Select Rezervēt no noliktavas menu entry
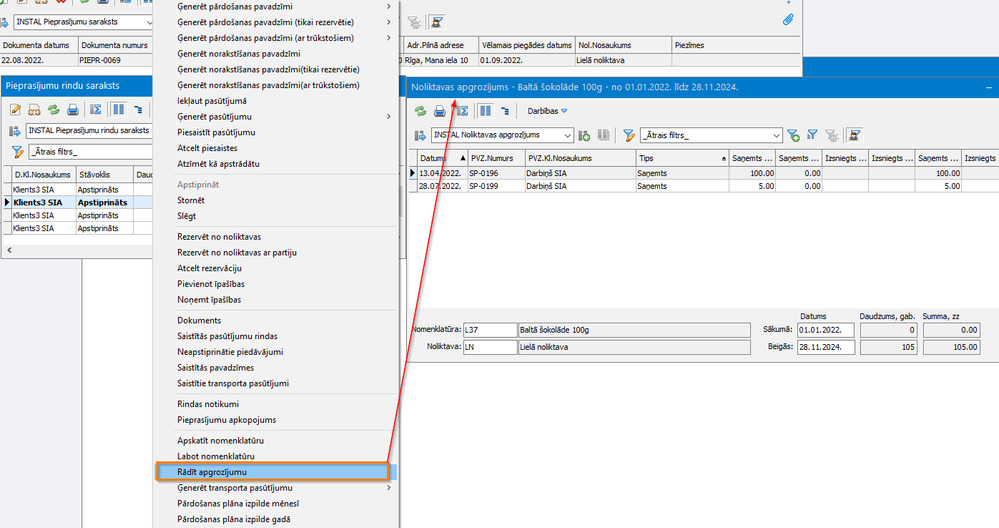999x528 pixels. point(219,236)
